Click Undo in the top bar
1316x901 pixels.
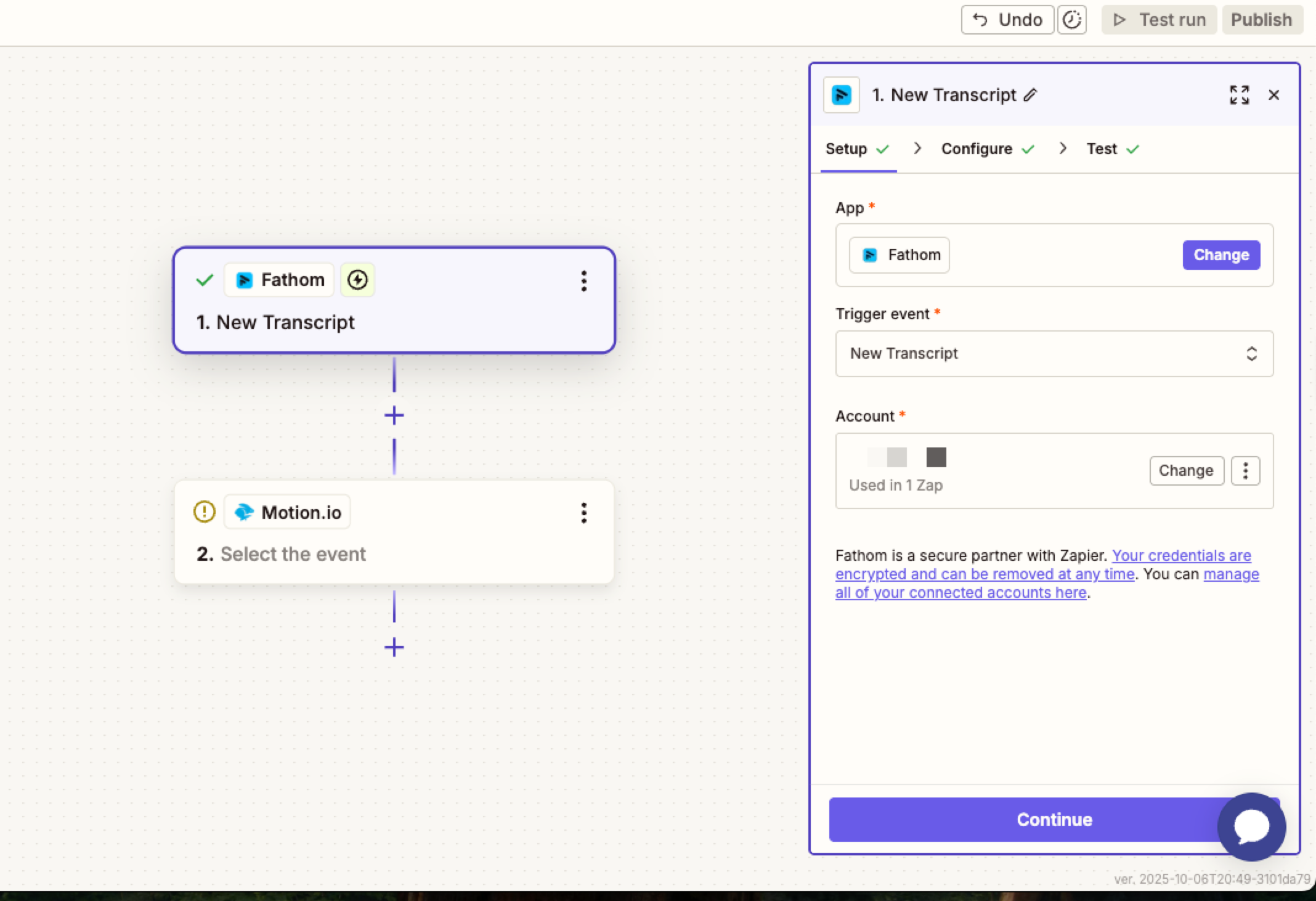pos(1007,20)
